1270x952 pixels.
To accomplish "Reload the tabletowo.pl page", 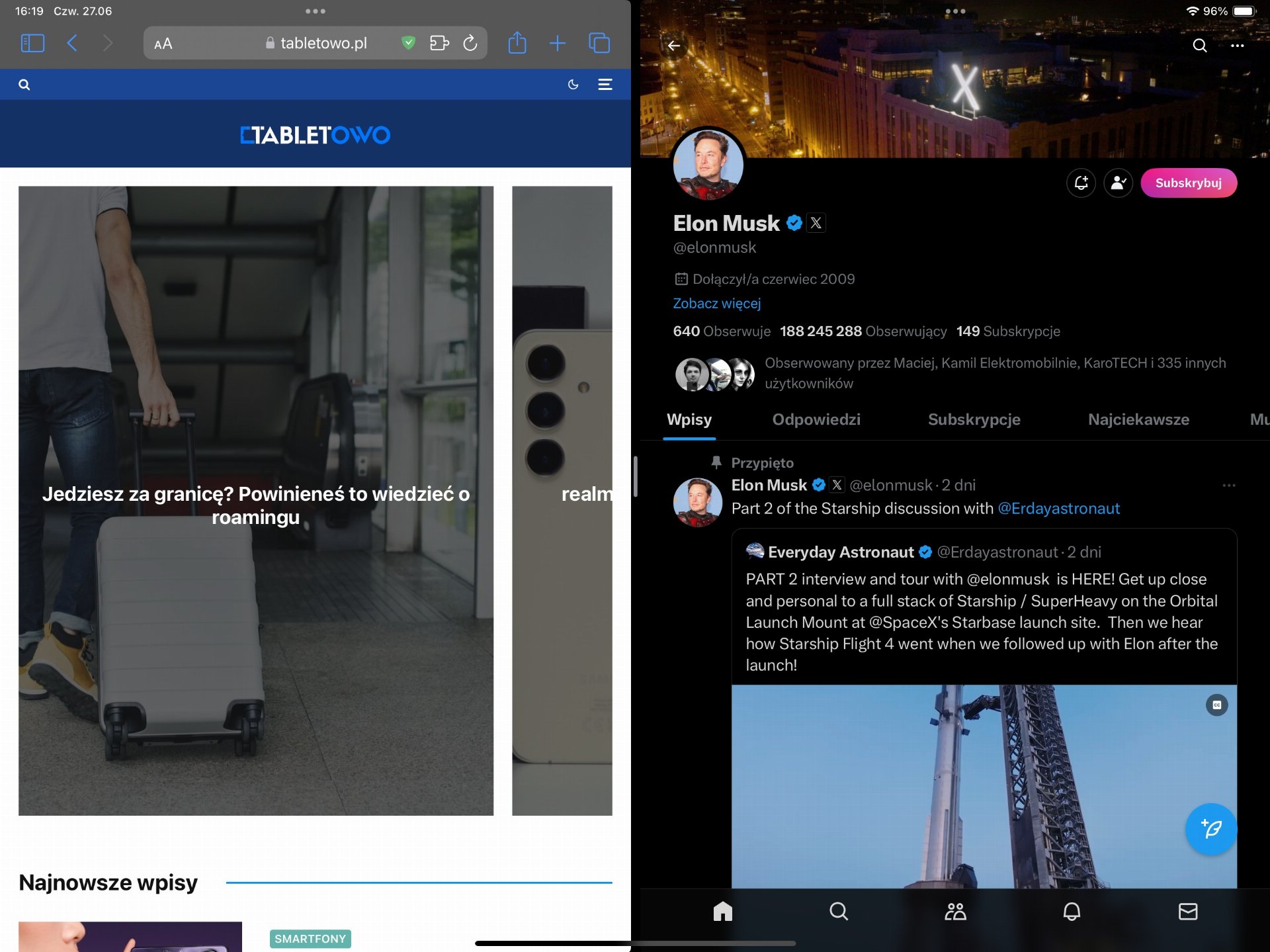I will point(470,43).
